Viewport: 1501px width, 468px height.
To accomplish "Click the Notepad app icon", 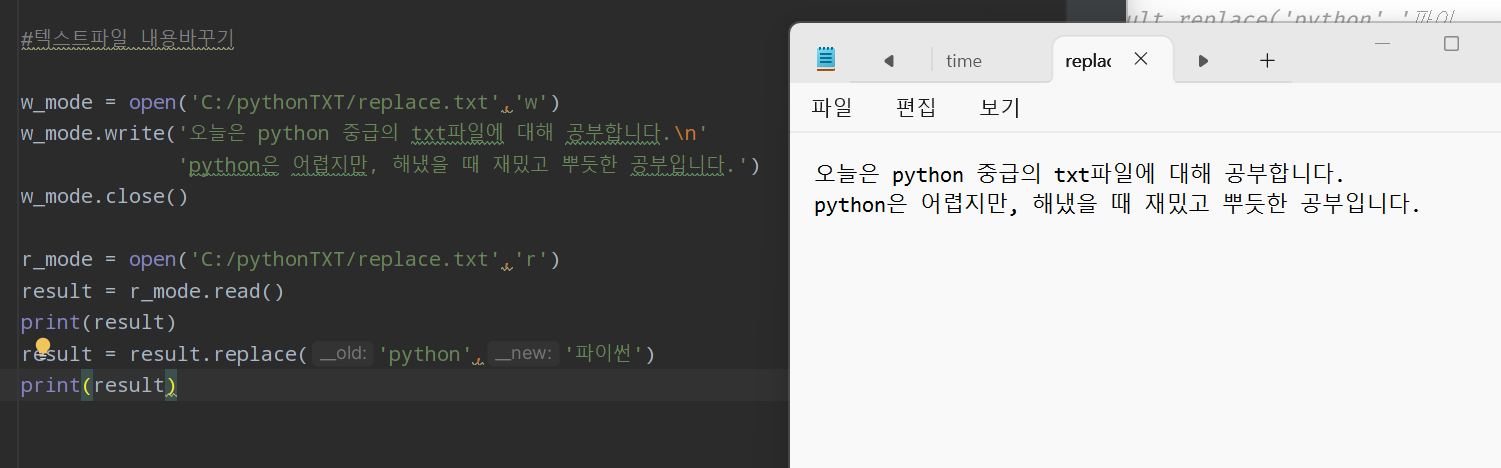I will click(825, 60).
